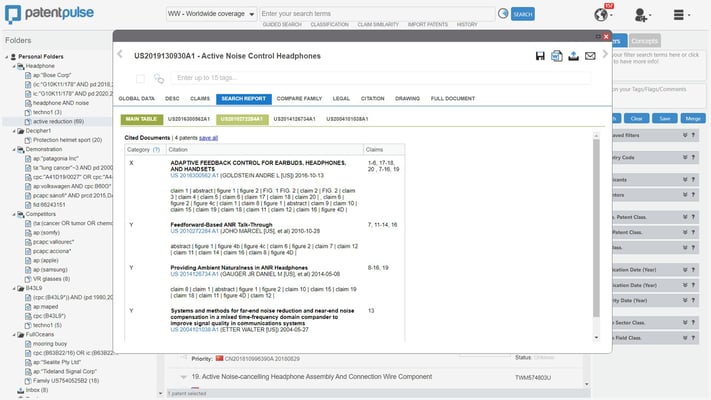Viewport: 711px width, 400px height.
Task: Select VR glasses (8) tree item
Action: click(x=51, y=279)
